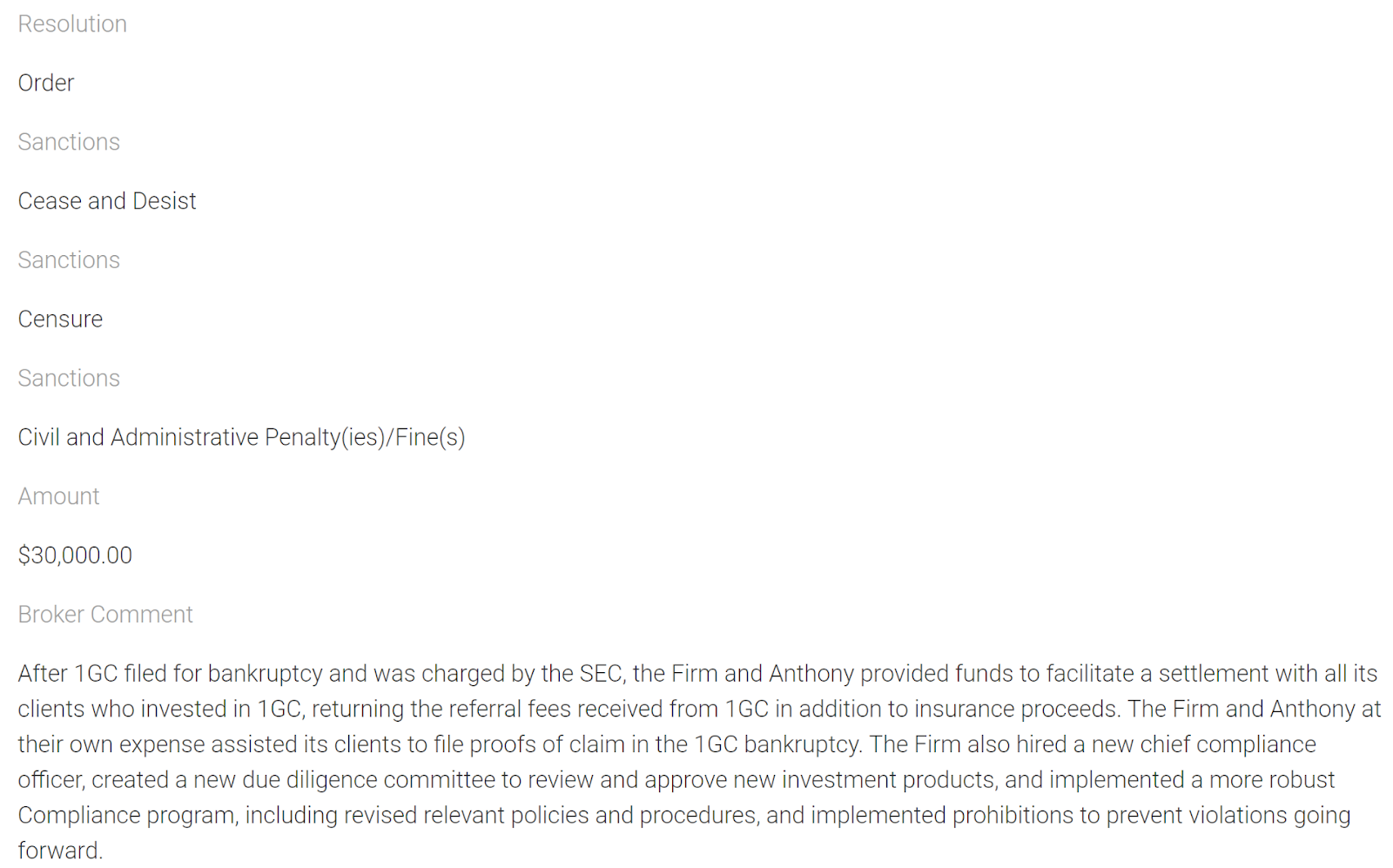This screenshot has height=868, width=1393.
Task: Select the "Cease and Desist" sanction text
Action: 107,201
